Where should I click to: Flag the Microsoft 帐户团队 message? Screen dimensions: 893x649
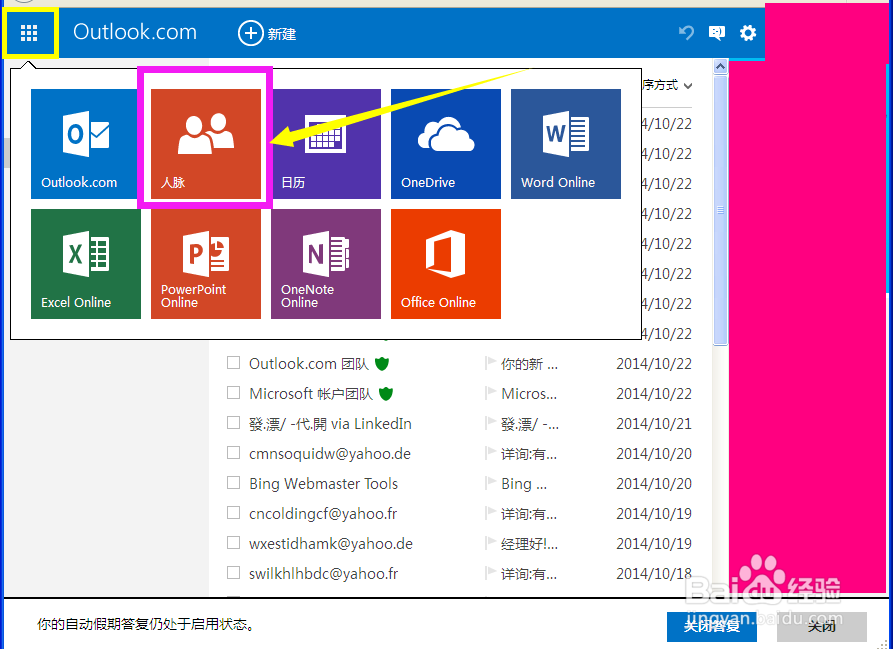click(x=490, y=393)
